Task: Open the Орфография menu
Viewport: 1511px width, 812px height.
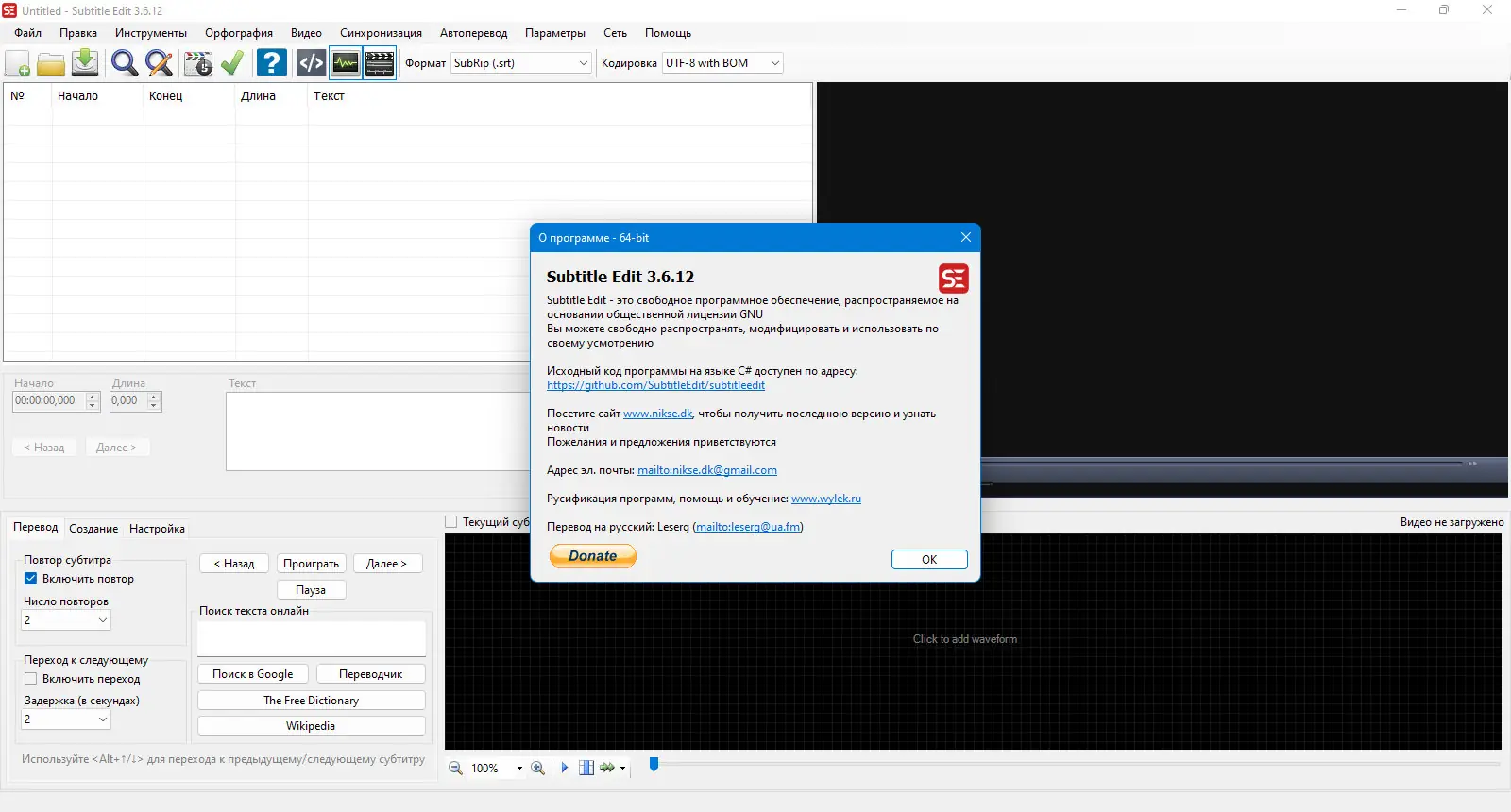Action: pyautogui.click(x=239, y=33)
